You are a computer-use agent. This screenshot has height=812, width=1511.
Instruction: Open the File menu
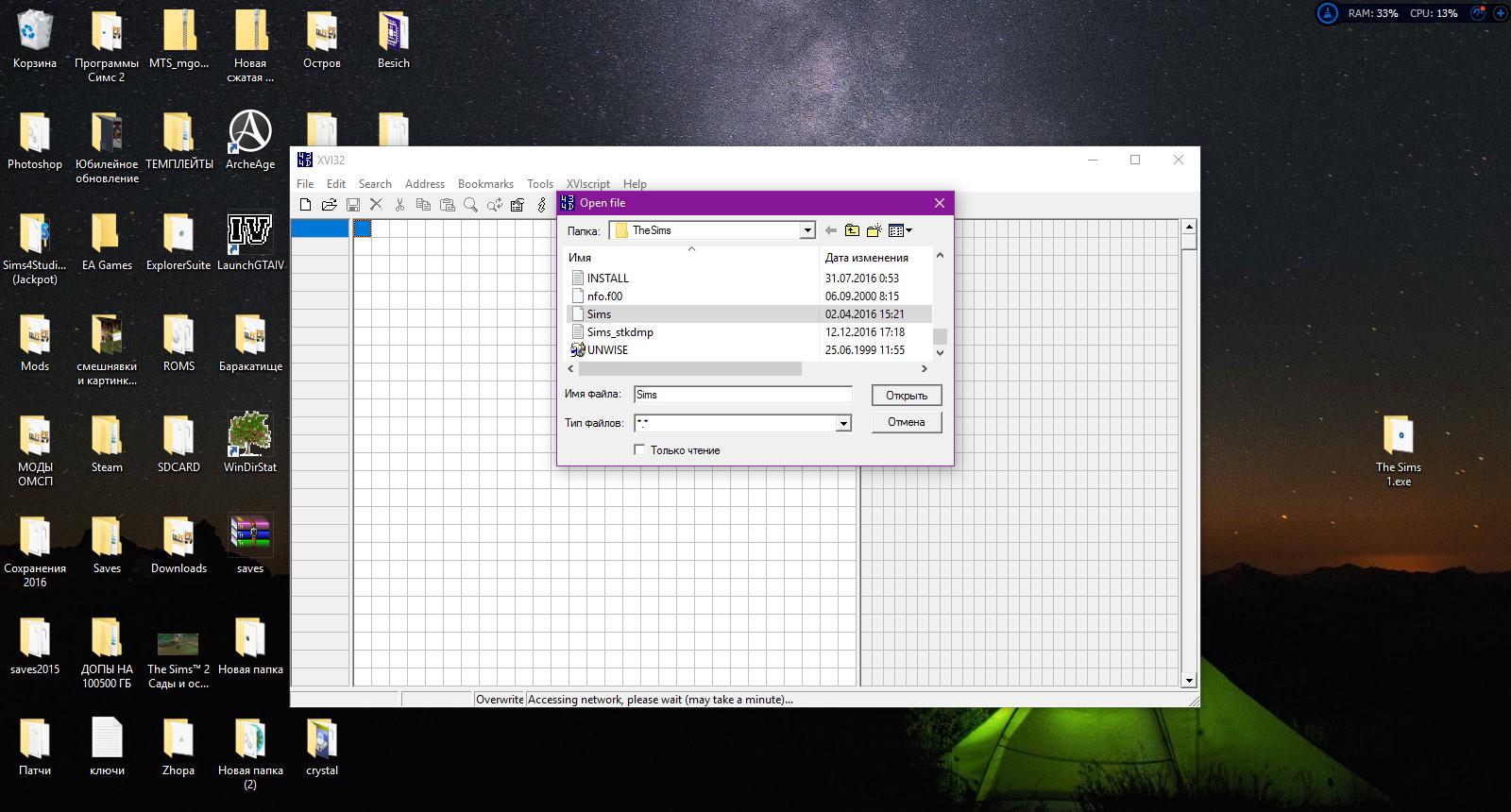pyautogui.click(x=305, y=184)
